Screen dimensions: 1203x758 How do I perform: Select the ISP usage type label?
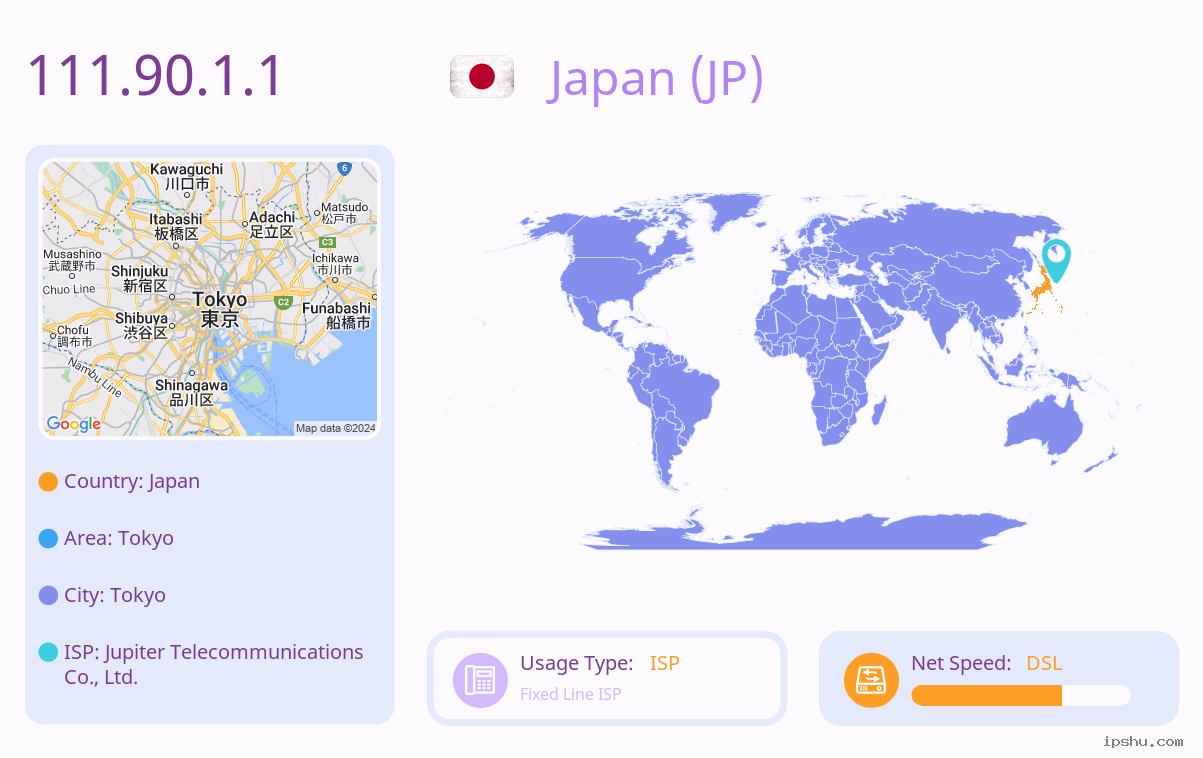665,663
